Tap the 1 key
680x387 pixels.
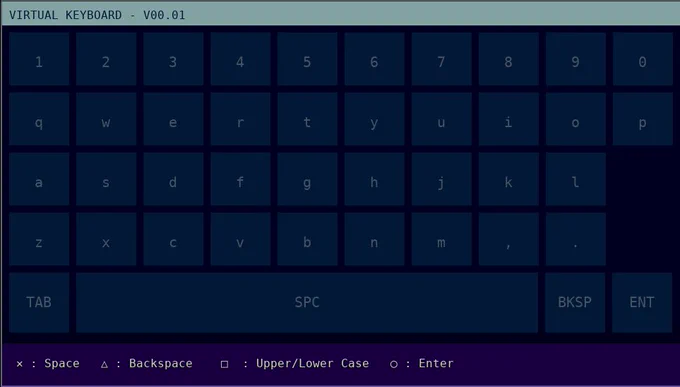pos(39,59)
